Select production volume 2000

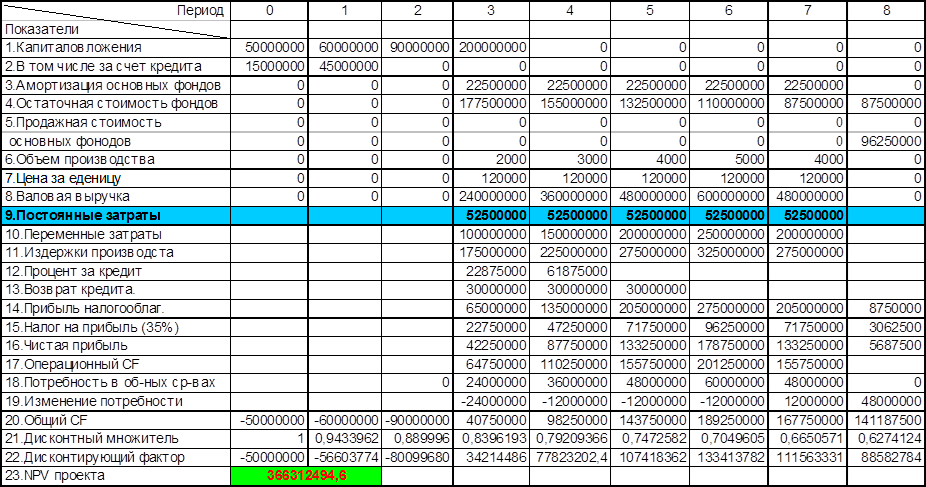(511, 159)
